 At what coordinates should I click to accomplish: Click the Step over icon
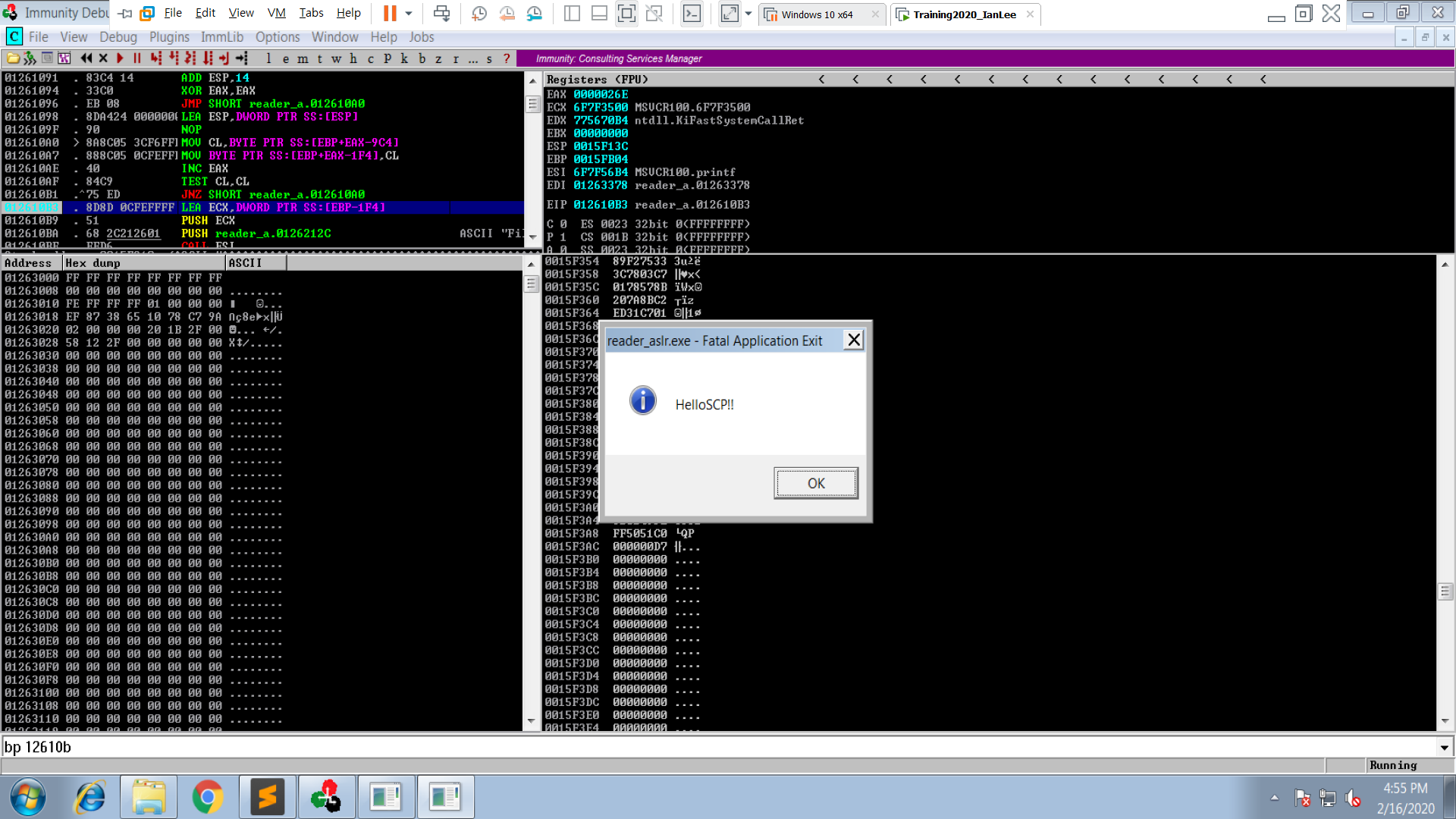[173, 58]
